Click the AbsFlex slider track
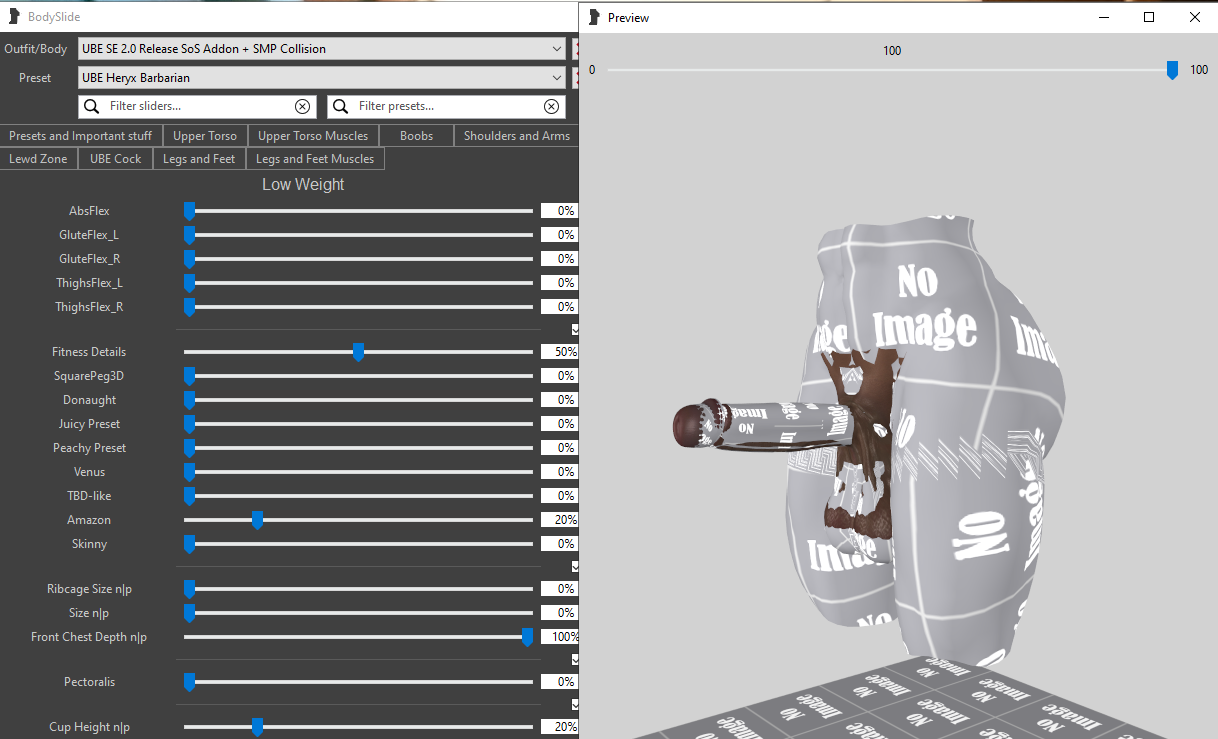Screen dimensions: 1218x739 [358, 211]
